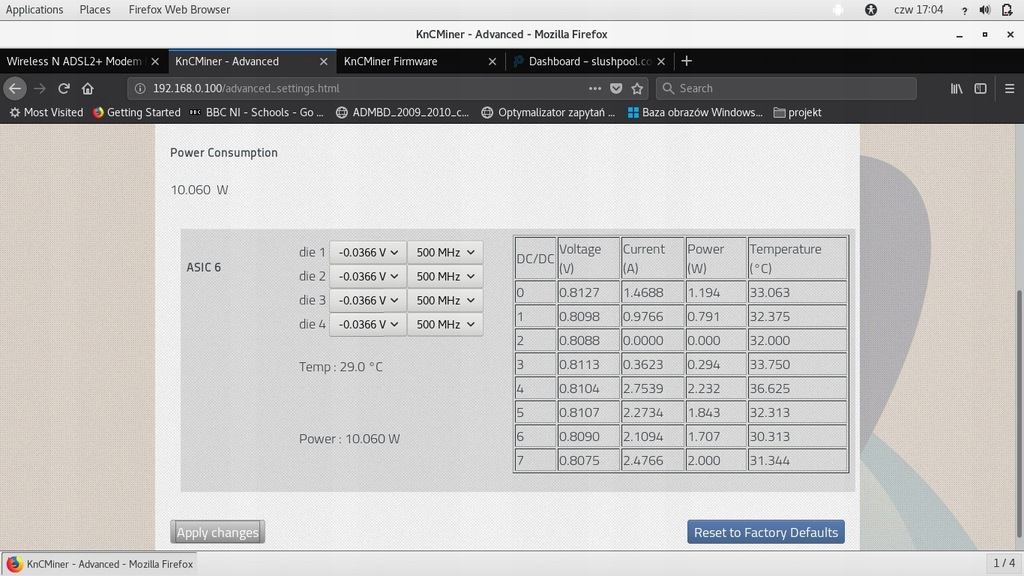Click the page vertical scrollbar thumb

pos(1019,413)
